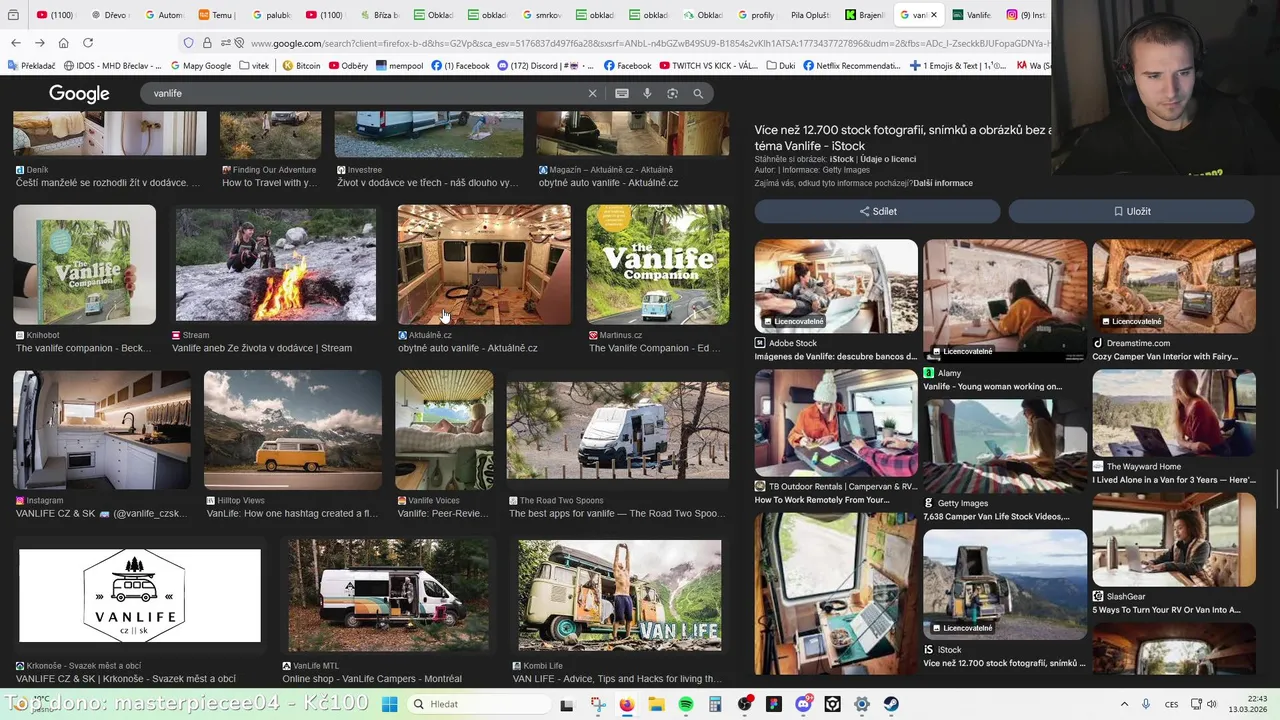Open the vitek bookmarks folder
Screen dimensions: 1280x720
[253, 66]
